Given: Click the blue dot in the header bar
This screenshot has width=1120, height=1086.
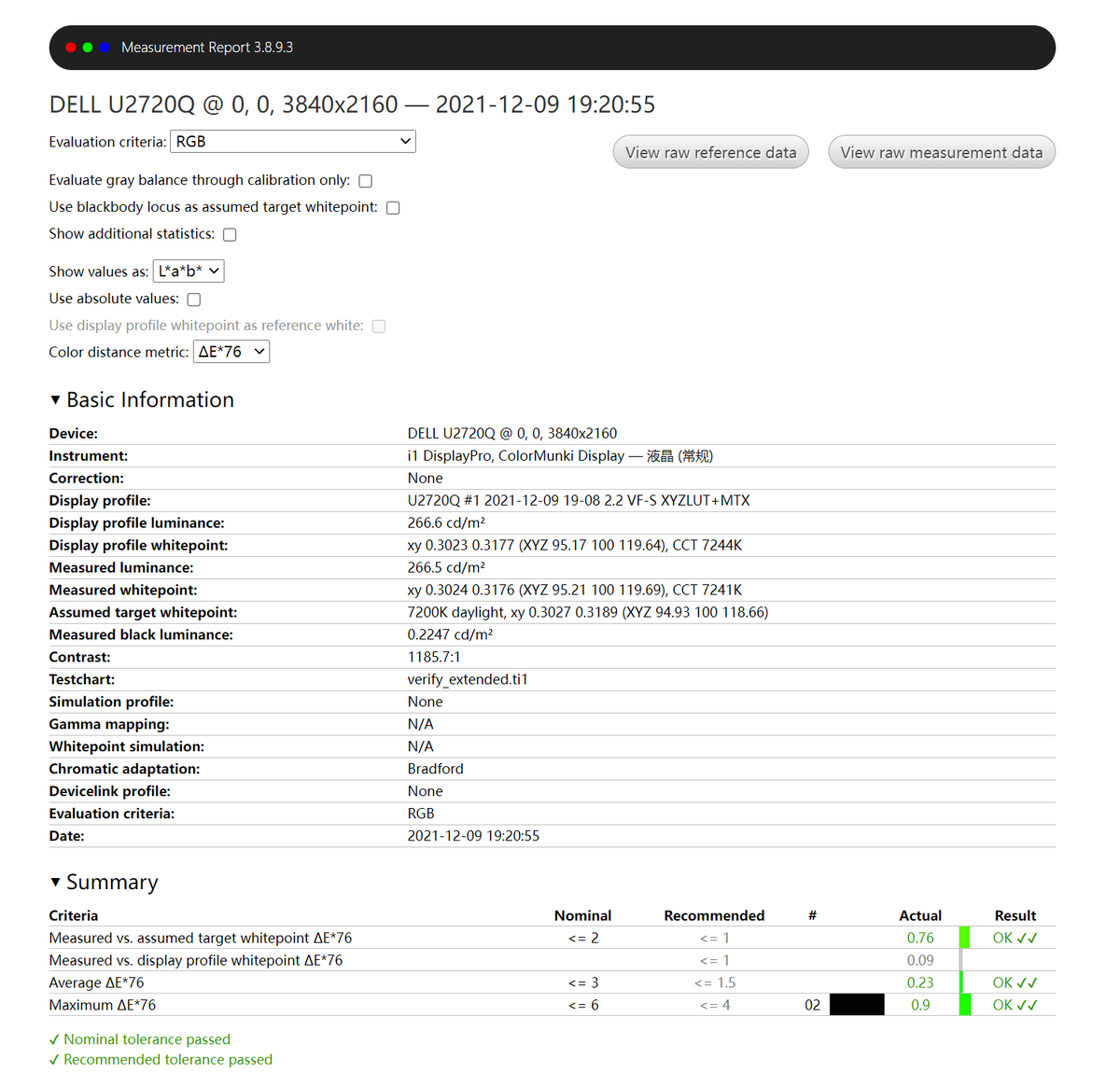Looking at the screenshot, I should click(x=105, y=48).
